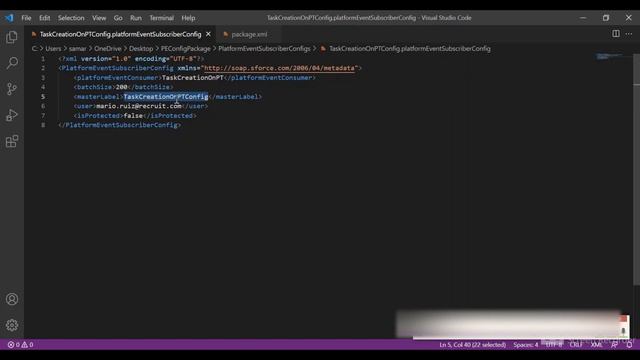Restore down the VS Code window

click(x=606, y=18)
